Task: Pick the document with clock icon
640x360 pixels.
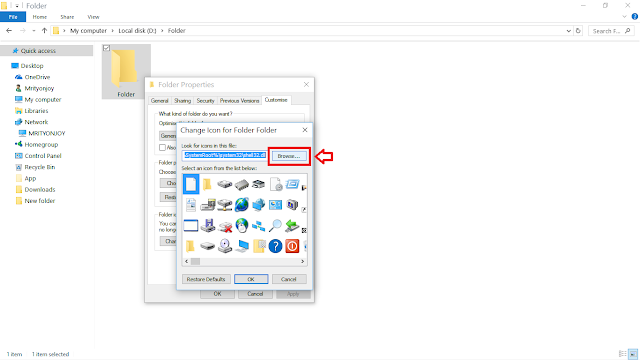Action: point(276,184)
